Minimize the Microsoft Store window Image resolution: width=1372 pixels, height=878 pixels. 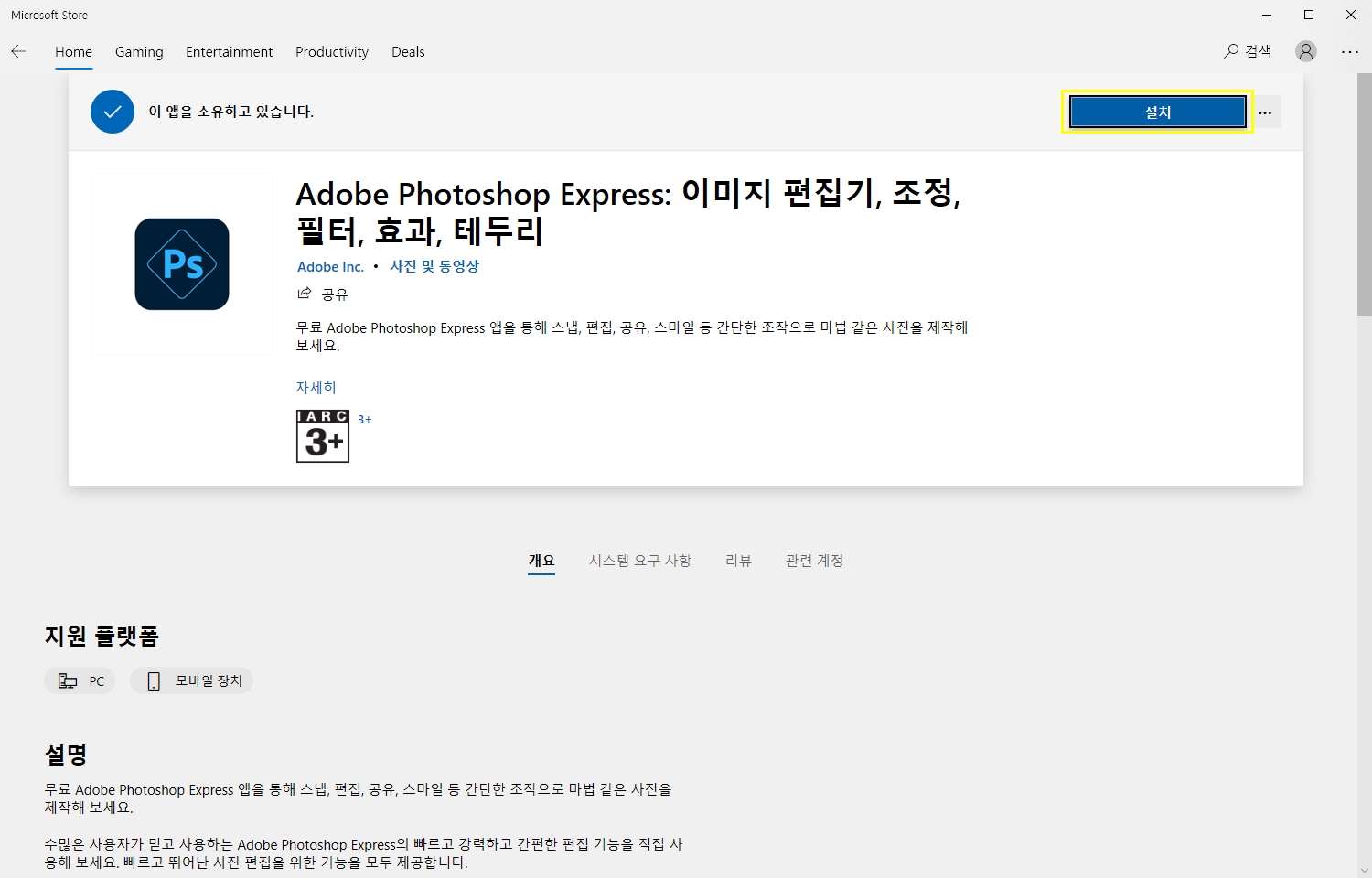point(1267,15)
